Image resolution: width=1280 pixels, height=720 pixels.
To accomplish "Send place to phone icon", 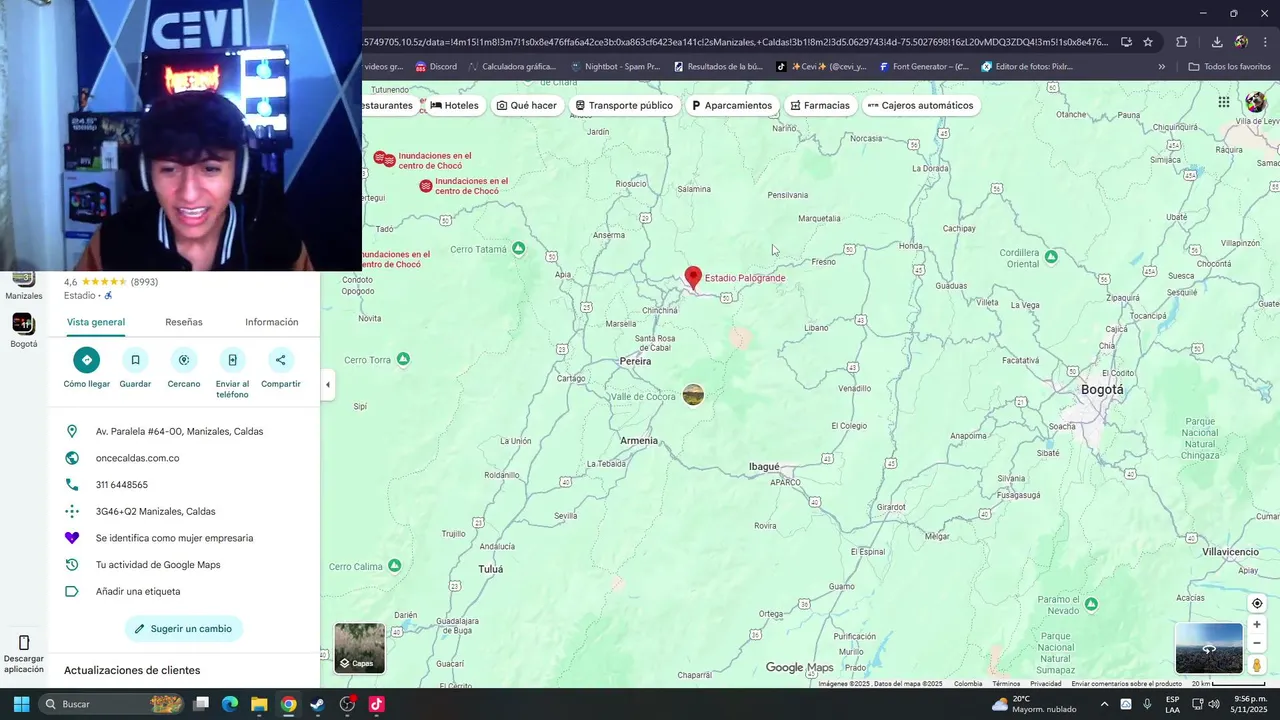I will click(x=232, y=360).
